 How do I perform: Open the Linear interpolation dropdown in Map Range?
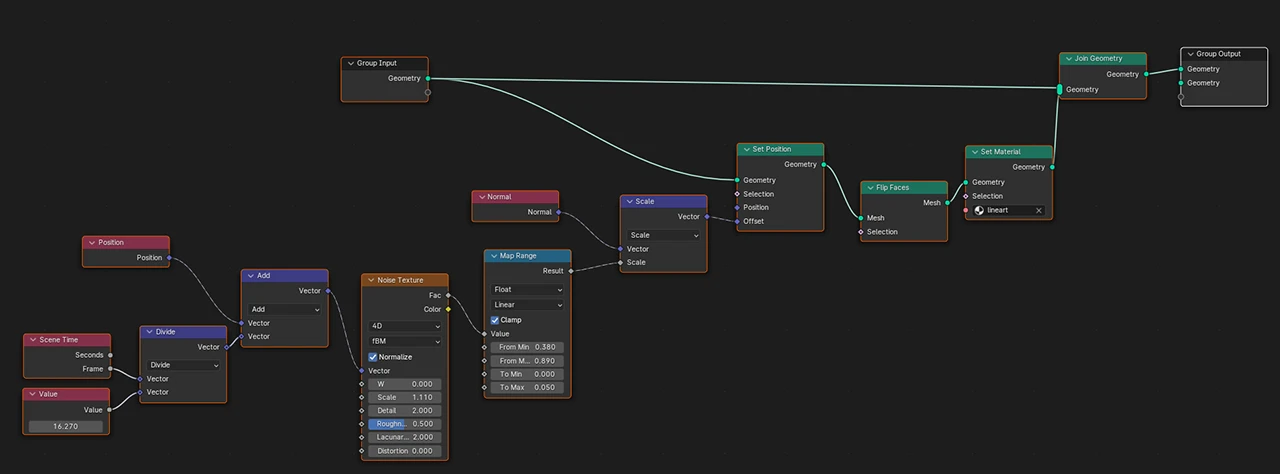tap(527, 305)
